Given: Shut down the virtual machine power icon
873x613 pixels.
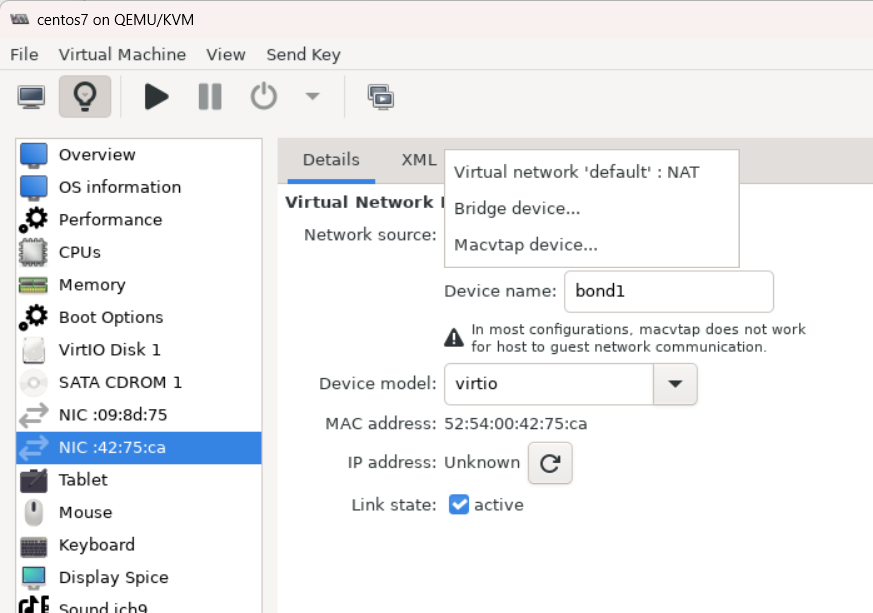Looking at the screenshot, I should pyautogui.click(x=263, y=96).
